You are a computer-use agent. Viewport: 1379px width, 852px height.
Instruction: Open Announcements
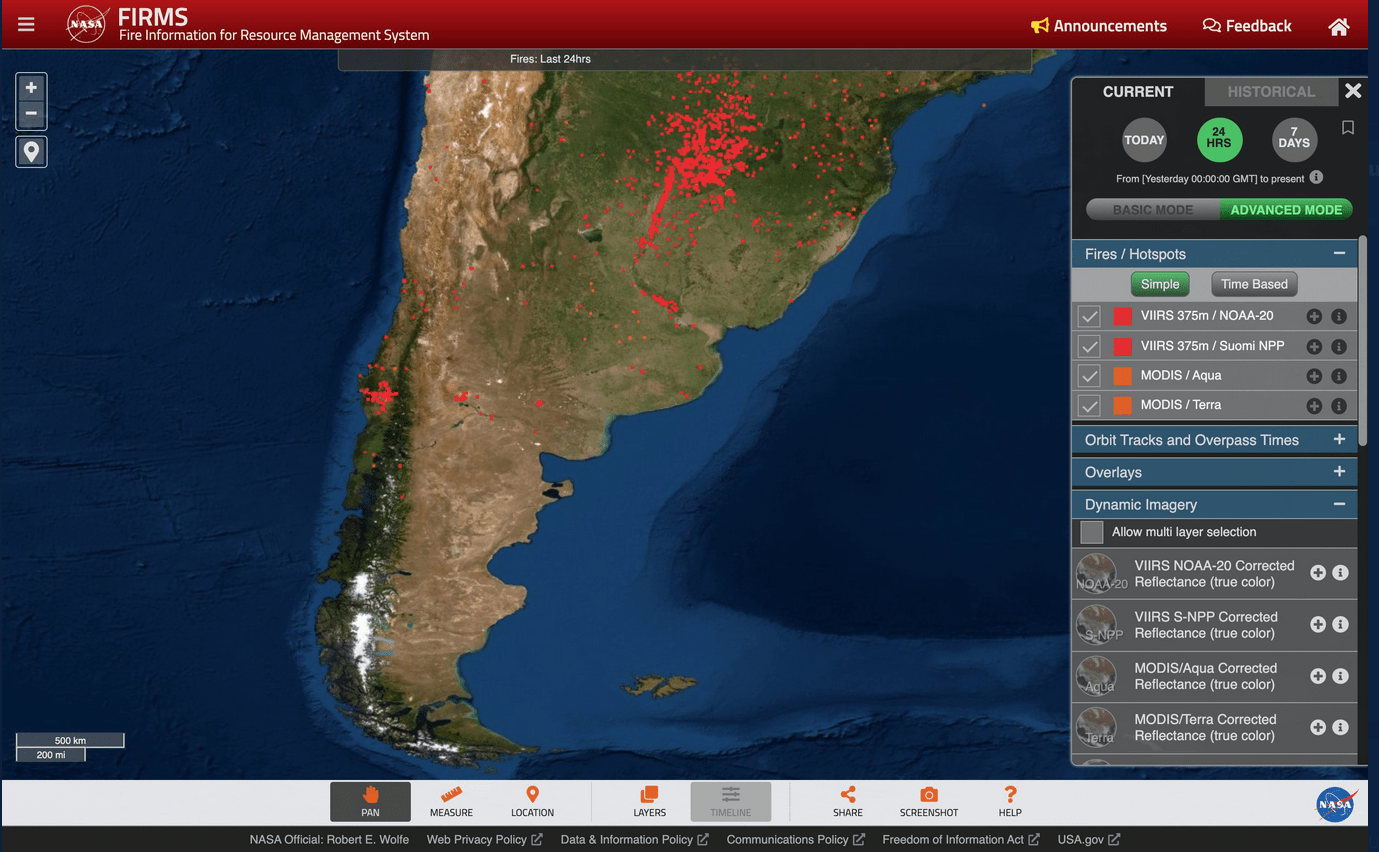pos(1099,26)
